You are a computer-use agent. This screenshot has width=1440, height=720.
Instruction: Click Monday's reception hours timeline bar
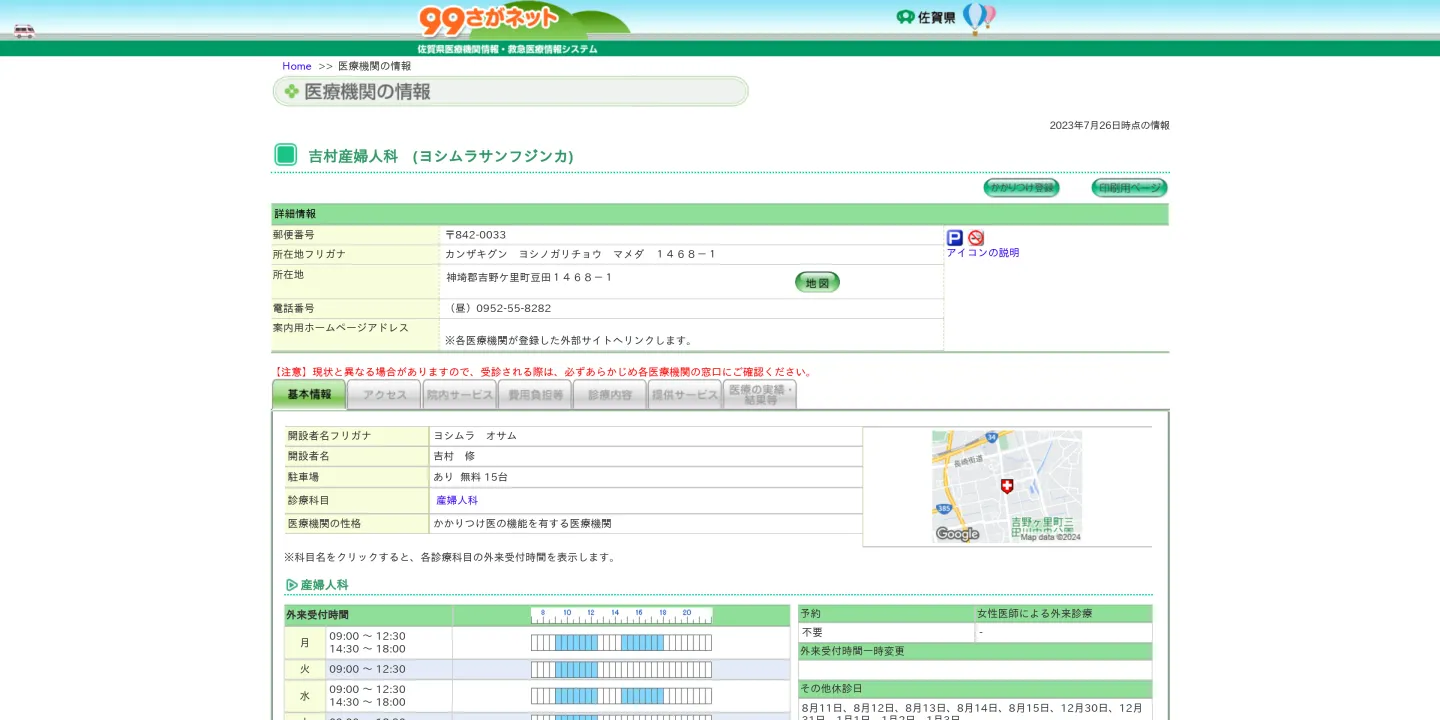coord(621,642)
